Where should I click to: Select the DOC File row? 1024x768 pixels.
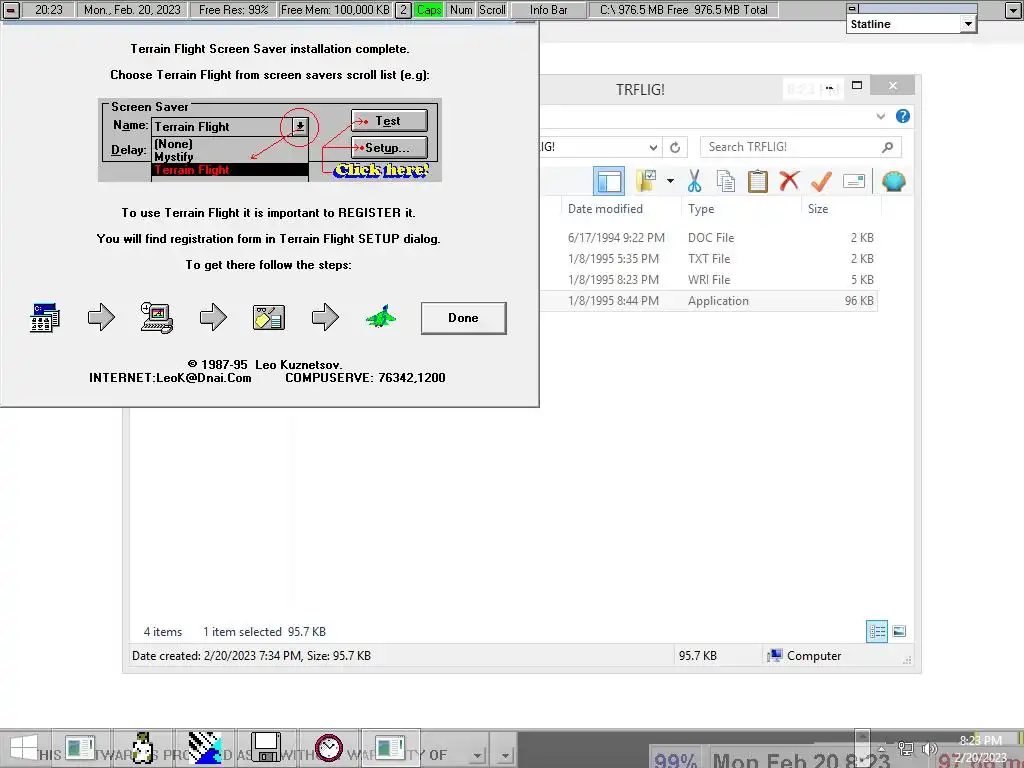point(709,238)
